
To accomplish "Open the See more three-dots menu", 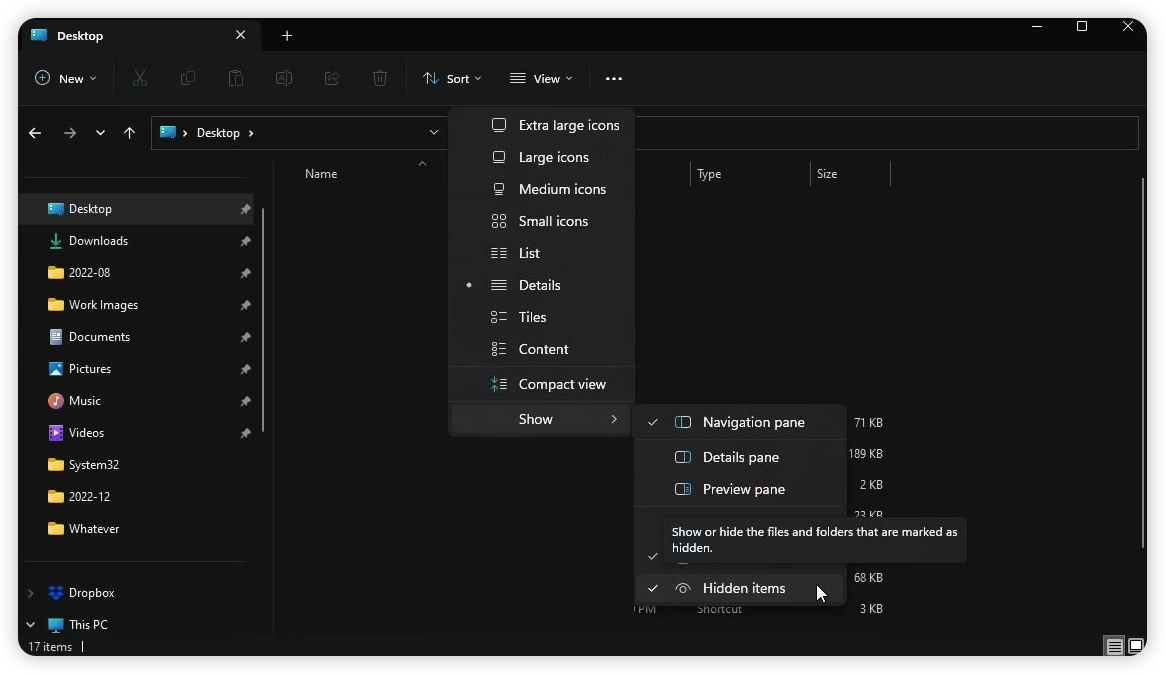I will point(614,79).
